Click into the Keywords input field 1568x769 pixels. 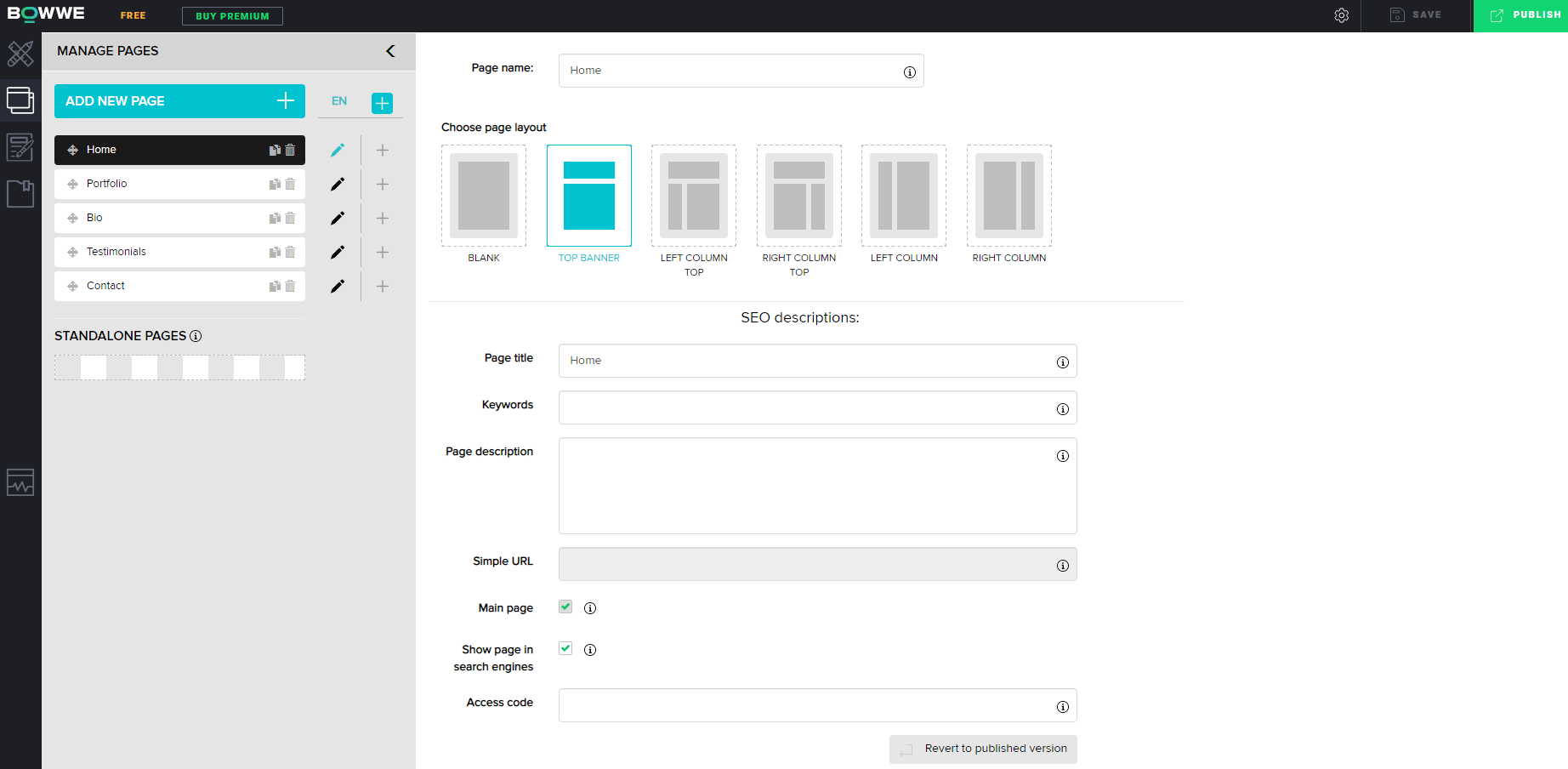click(817, 407)
